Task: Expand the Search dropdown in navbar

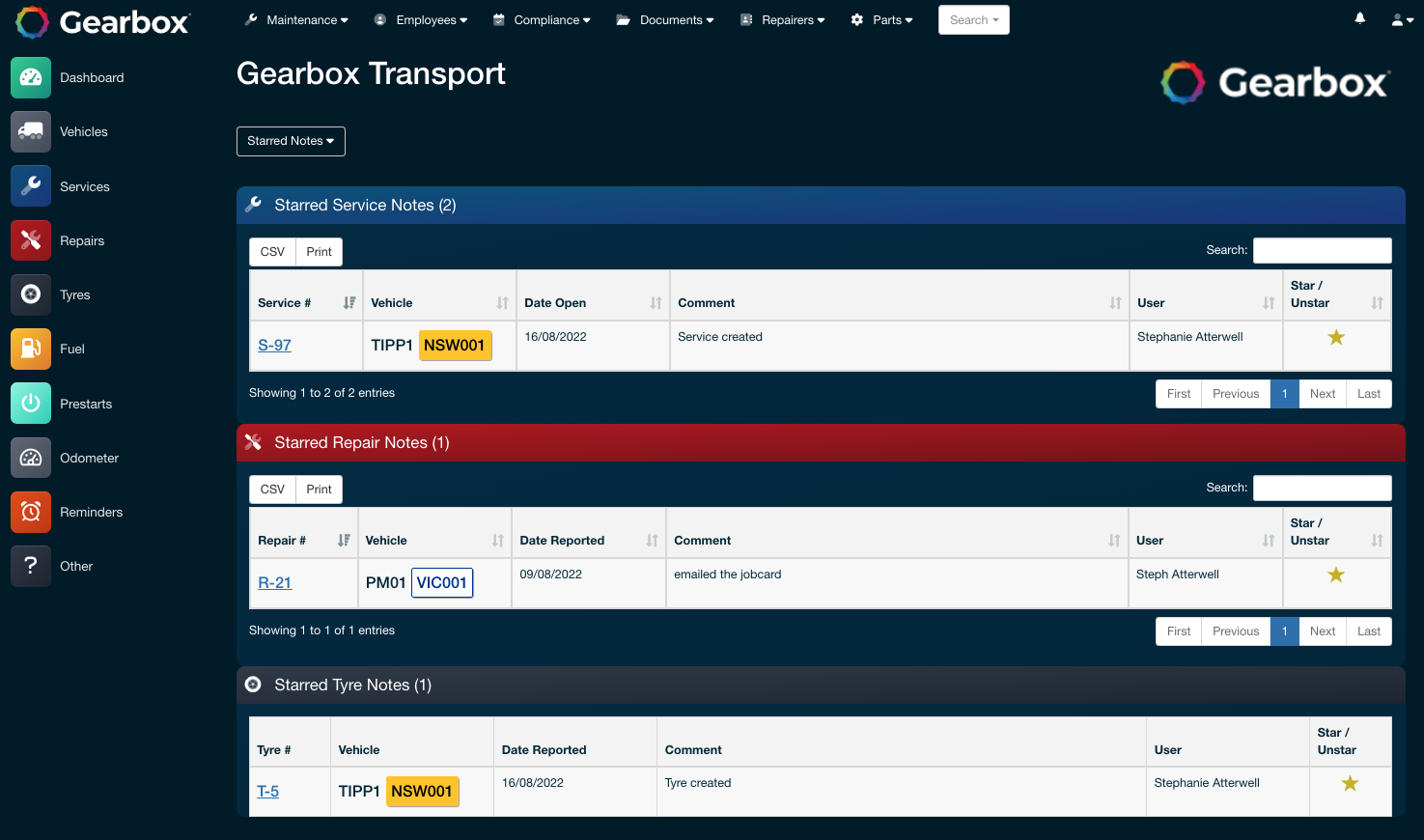Action: point(974,20)
